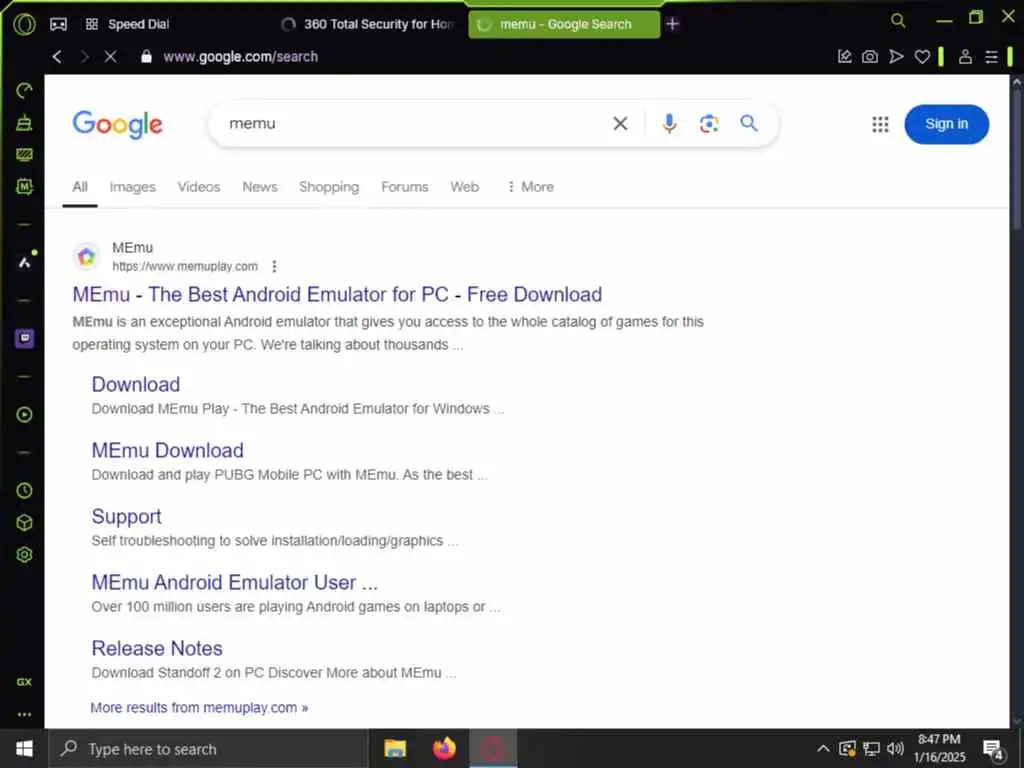
Task: Select the memu Google Search tab
Action: [564, 24]
